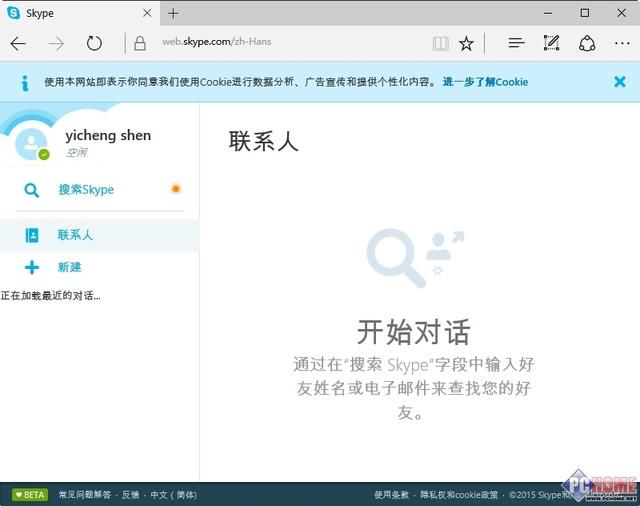Open the 使用条款 terms link
This screenshot has width=640, height=506.
point(391,495)
